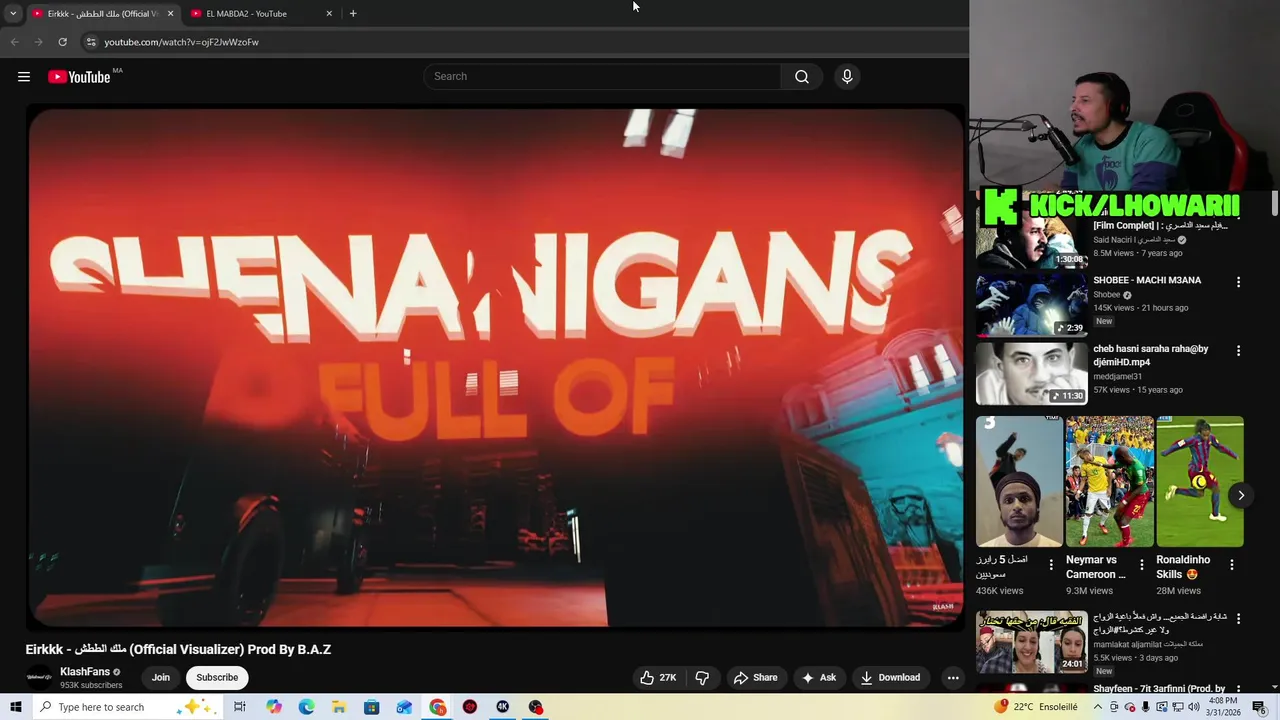Open the 4K app on the taskbar
1280x720 pixels.
pyautogui.click(x=503, y=707)
